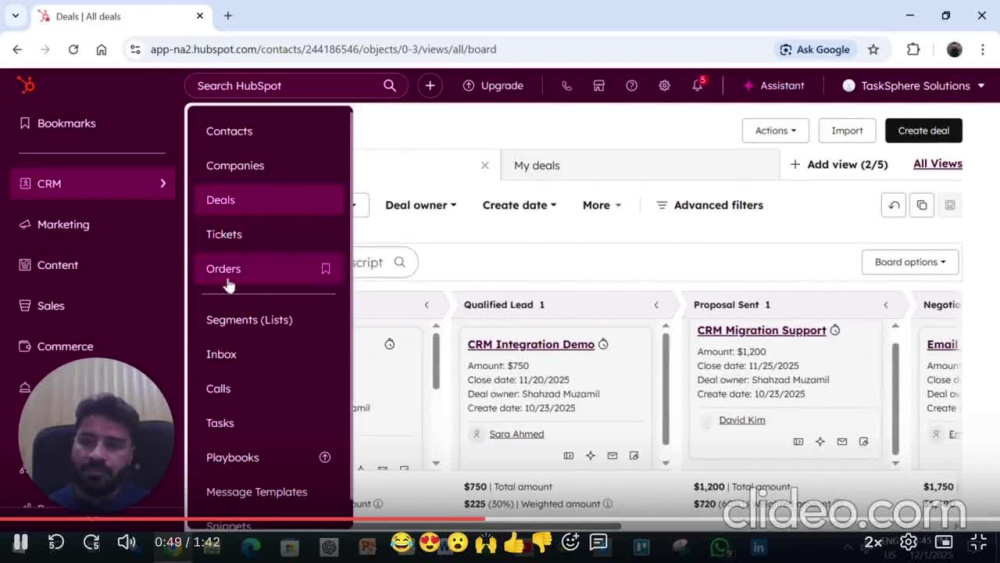Click note icon on CRM Migration Support card
The image size is (1000, 563).
click(864, 441)
